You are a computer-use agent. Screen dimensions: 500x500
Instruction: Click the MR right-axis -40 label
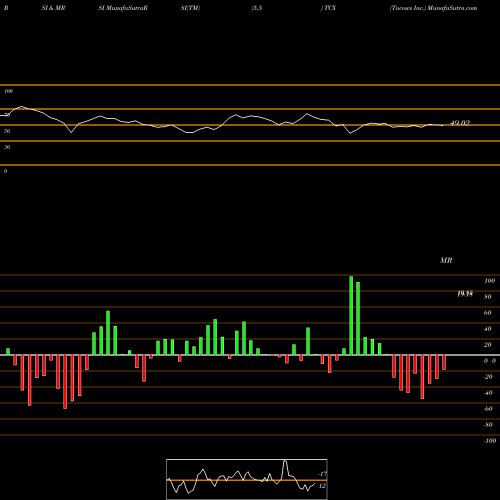(x=488, y=393)
